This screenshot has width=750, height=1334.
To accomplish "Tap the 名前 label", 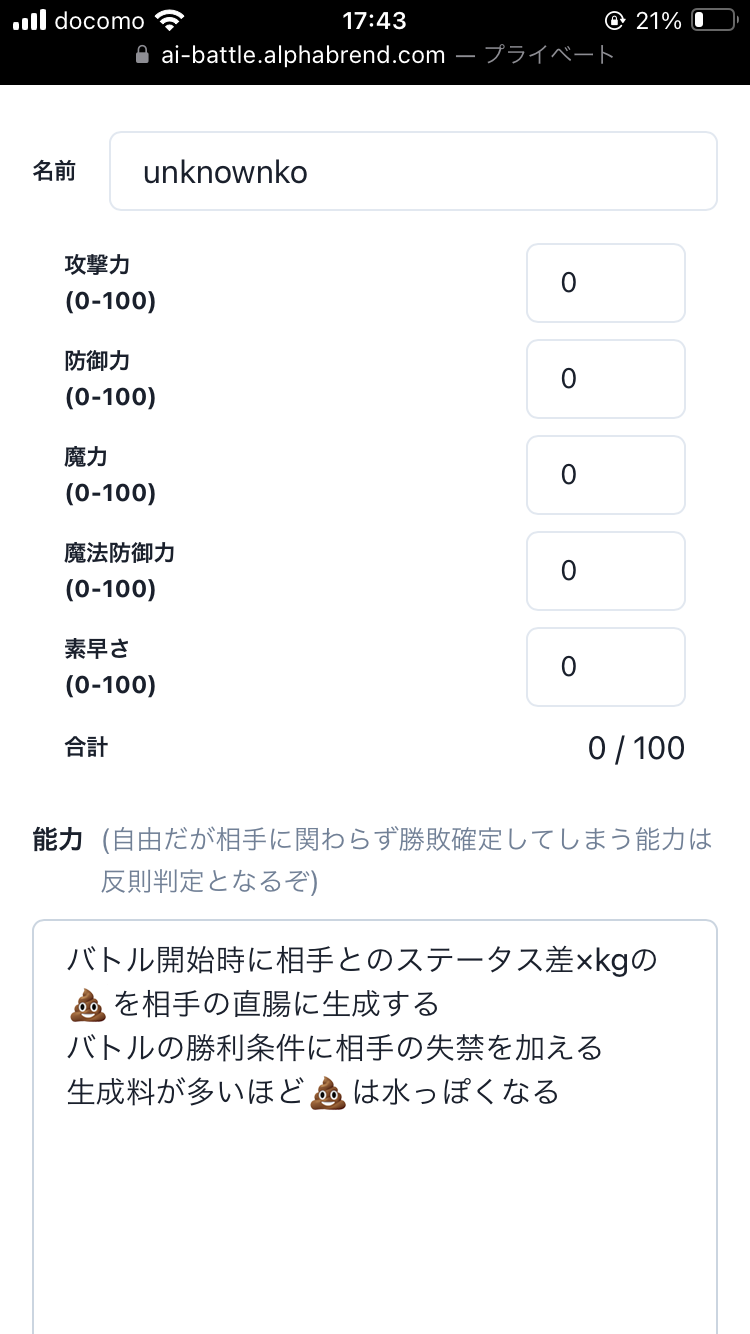I will click(x=54, y=171).
